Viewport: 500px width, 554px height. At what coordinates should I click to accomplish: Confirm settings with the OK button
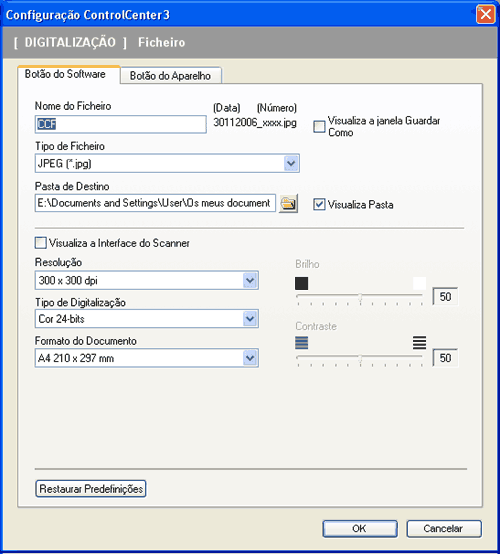click(x=360, y=529)
